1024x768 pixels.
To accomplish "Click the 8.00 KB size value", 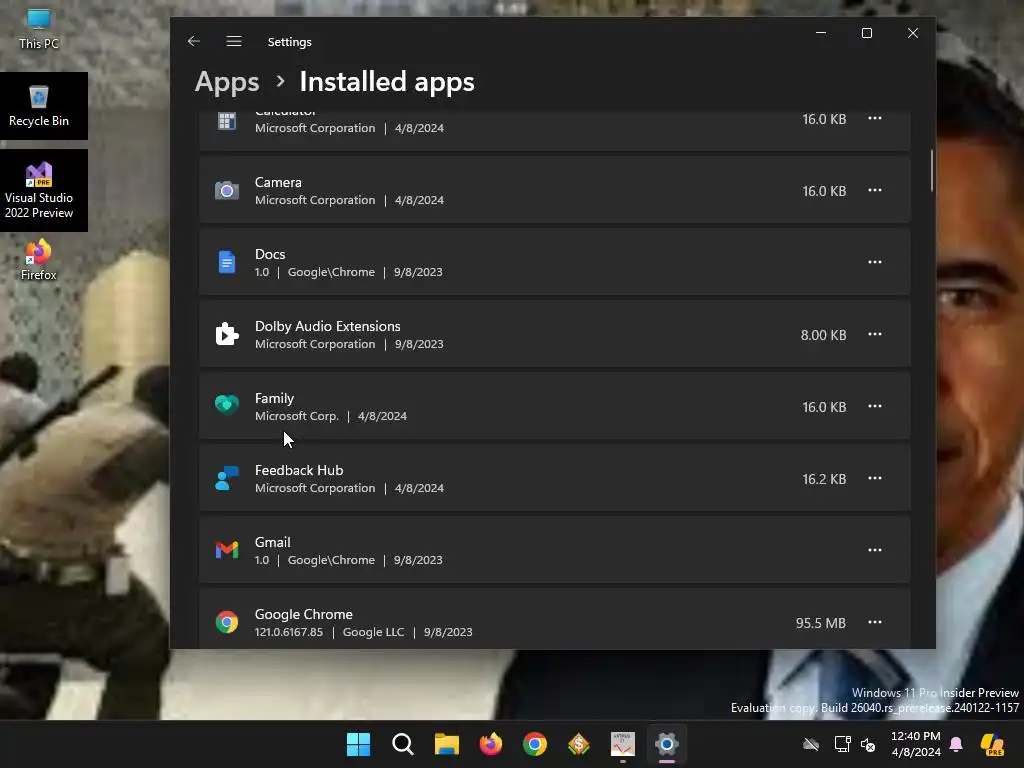I will (823, 335).
